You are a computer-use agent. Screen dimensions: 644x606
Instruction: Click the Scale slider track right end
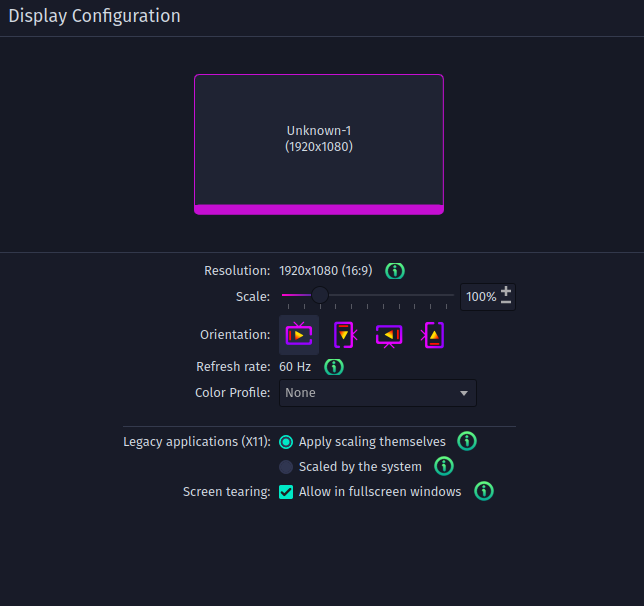click(x=451, y=295)
